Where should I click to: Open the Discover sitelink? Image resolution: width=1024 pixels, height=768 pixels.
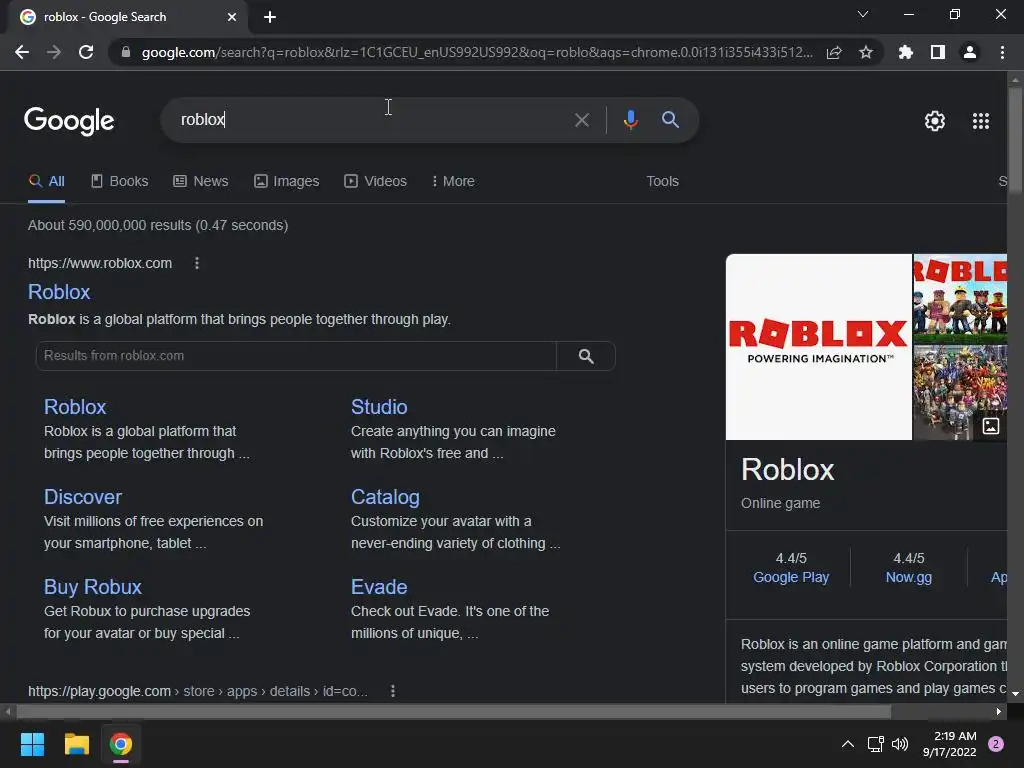(82, 497)
